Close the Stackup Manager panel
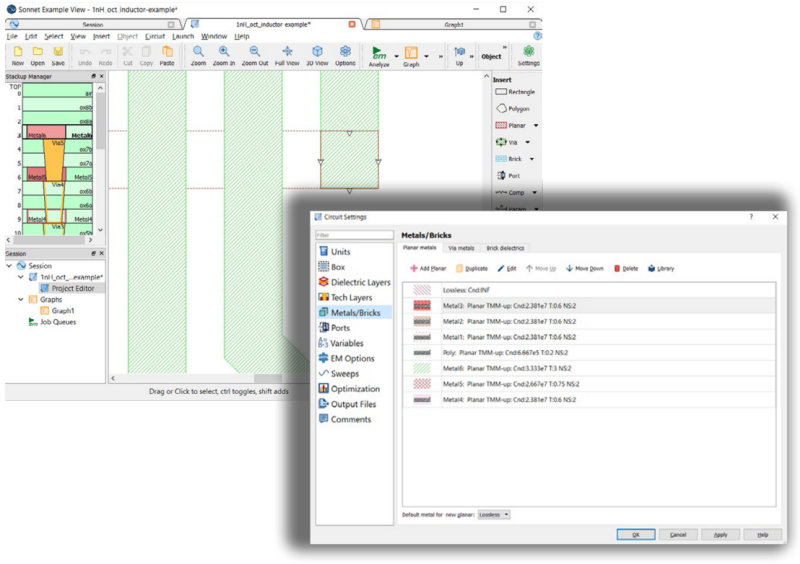Viewport: 800px width, 564px height. click(102, 76)
